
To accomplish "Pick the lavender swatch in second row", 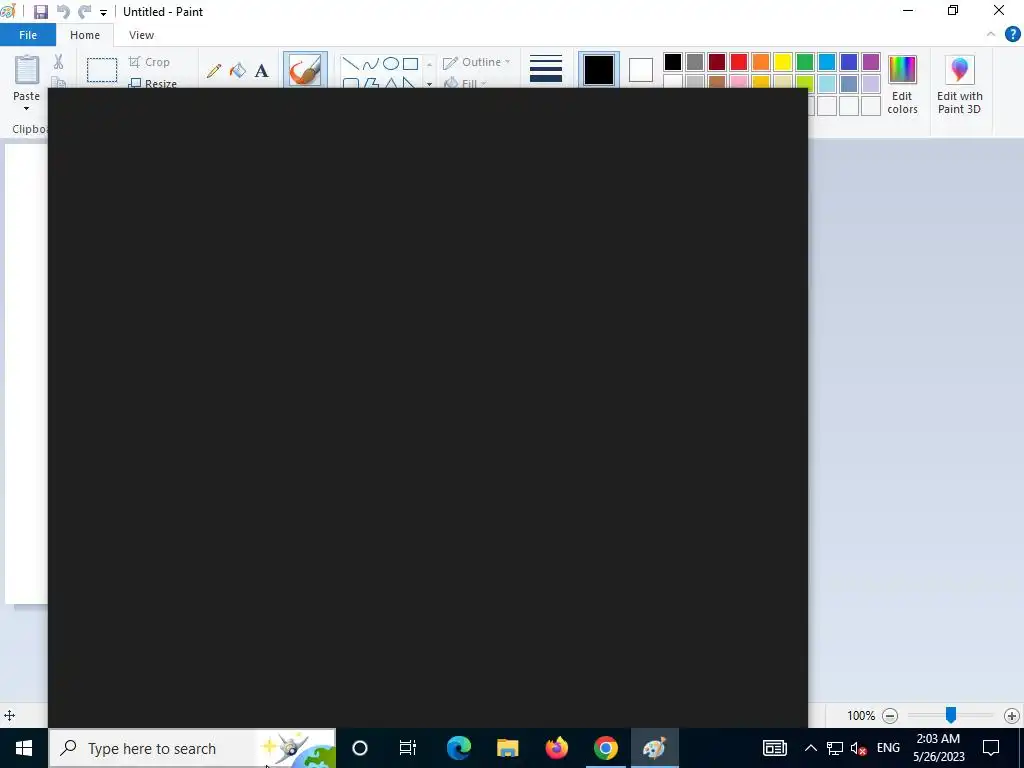I will click(871, 82).
